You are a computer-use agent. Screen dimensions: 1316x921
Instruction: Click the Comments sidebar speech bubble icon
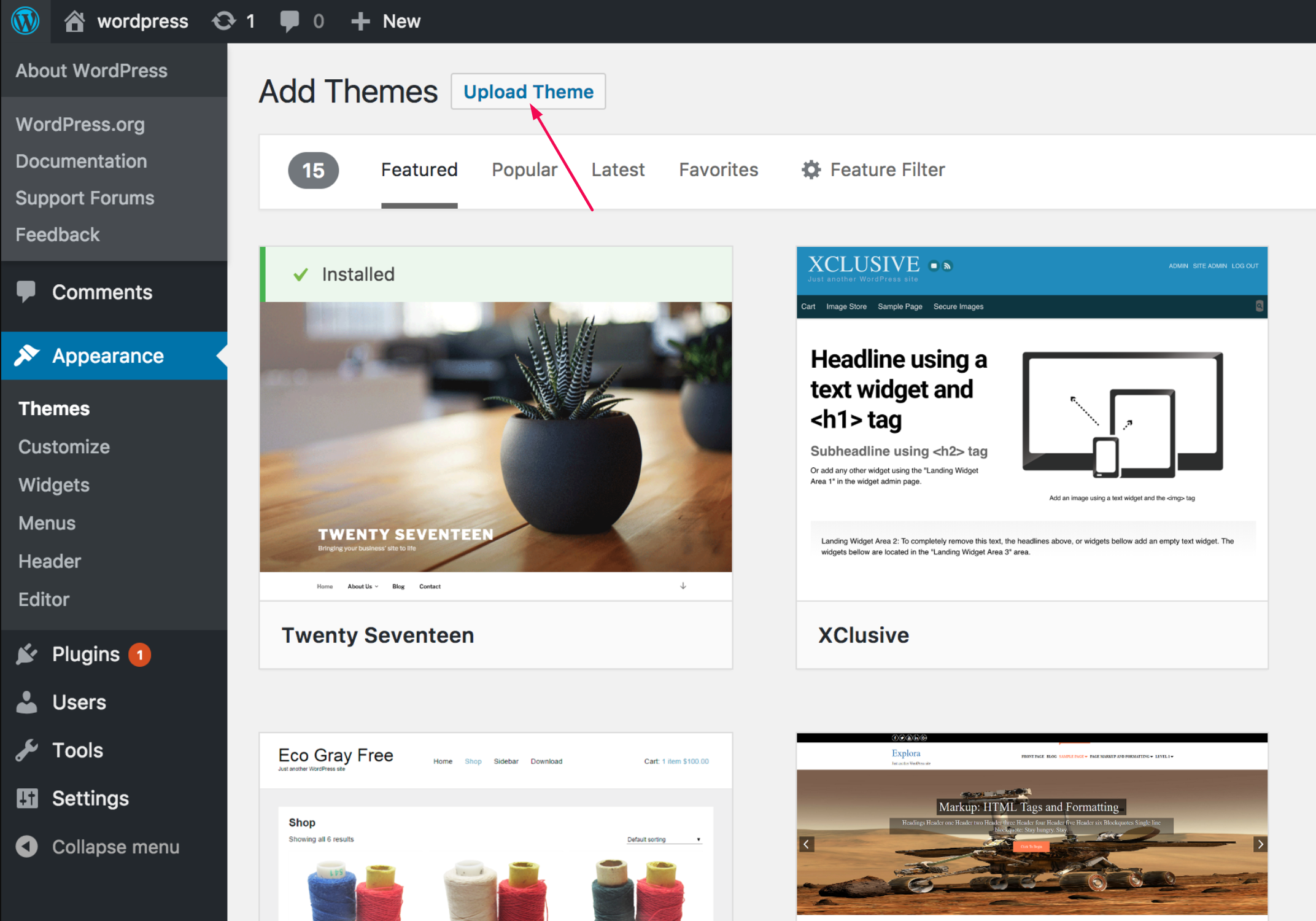pyautogui.click(x=26, y=292)
